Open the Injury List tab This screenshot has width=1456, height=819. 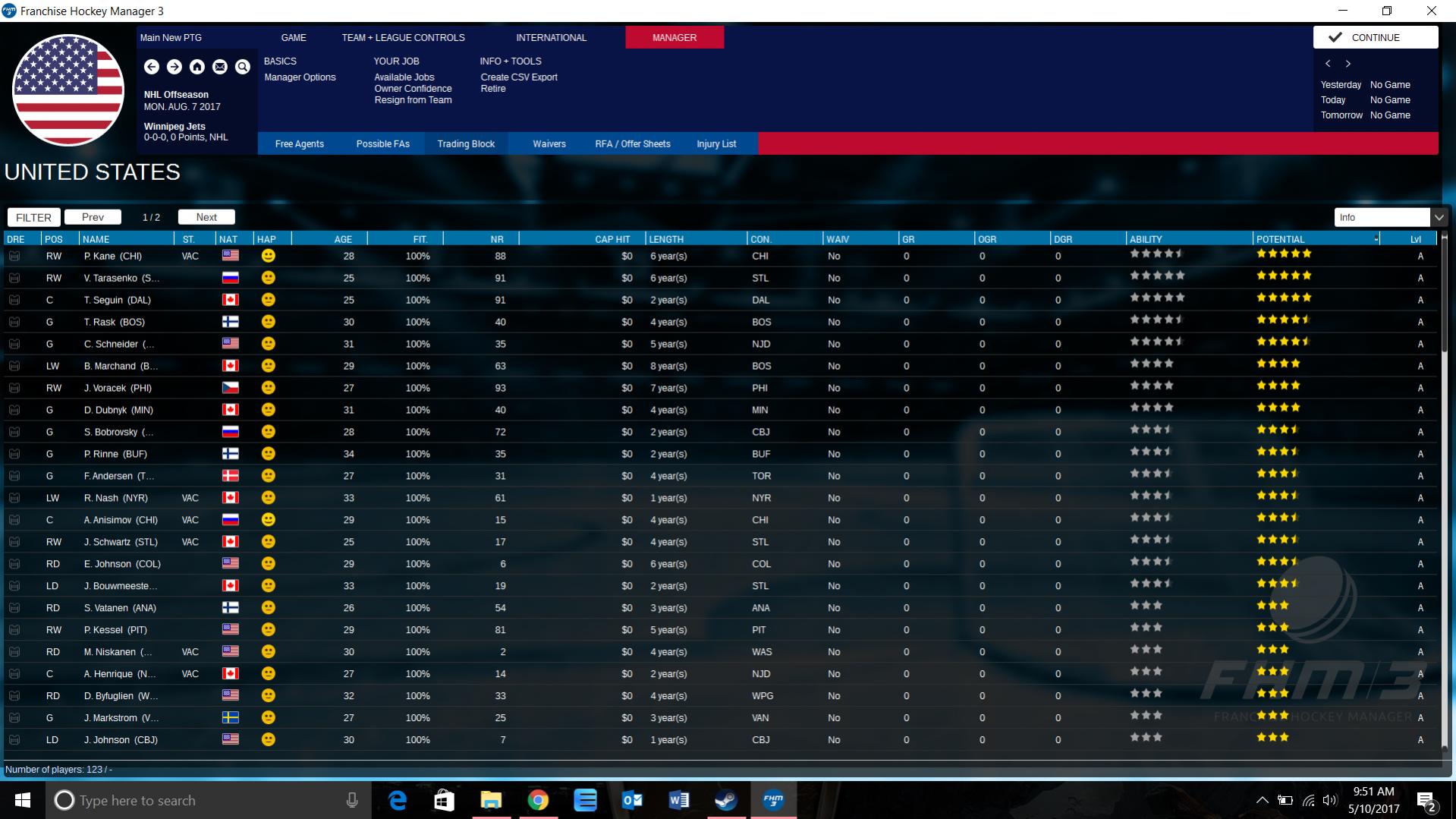point(716,143)
